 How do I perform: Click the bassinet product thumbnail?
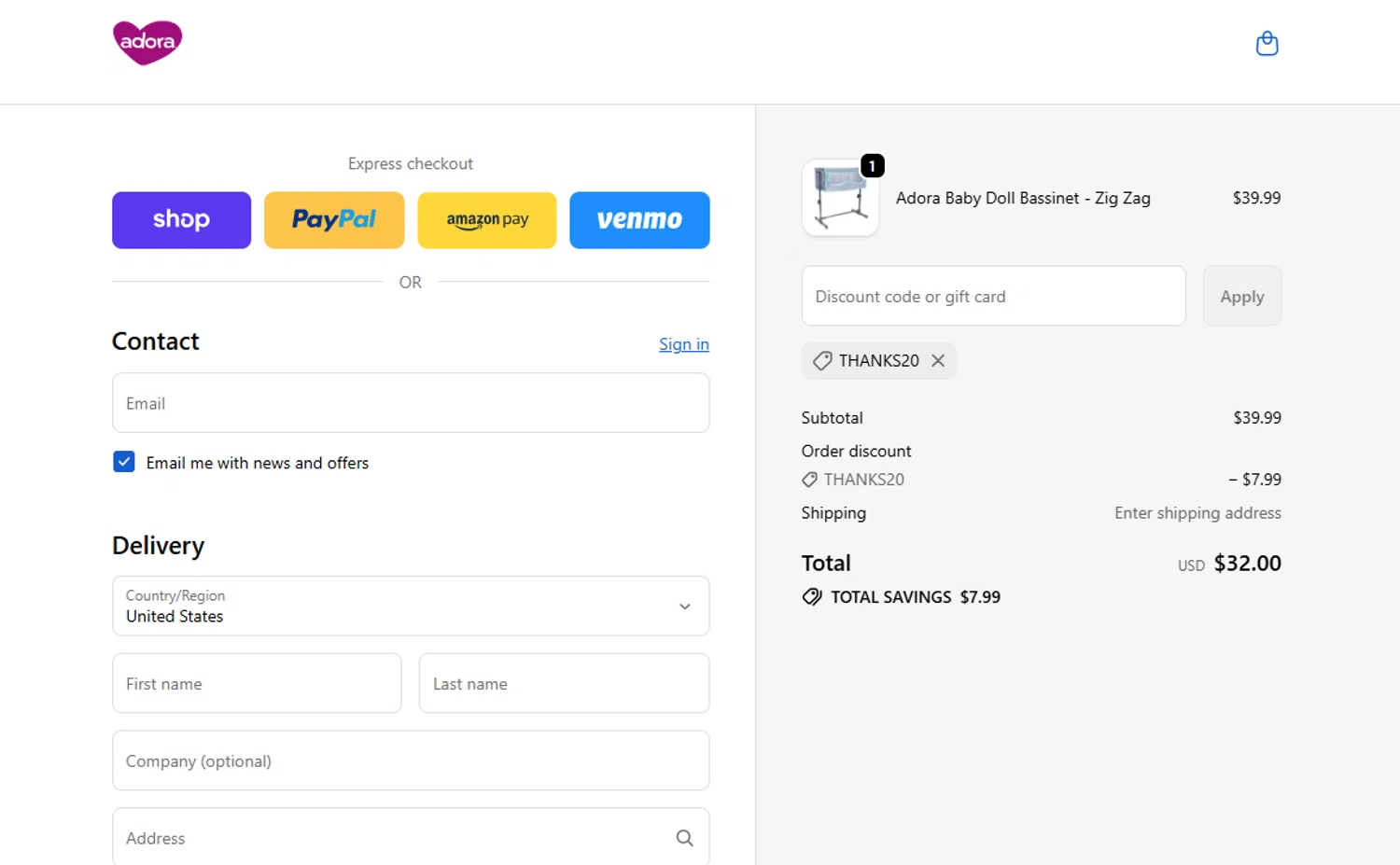840,198
